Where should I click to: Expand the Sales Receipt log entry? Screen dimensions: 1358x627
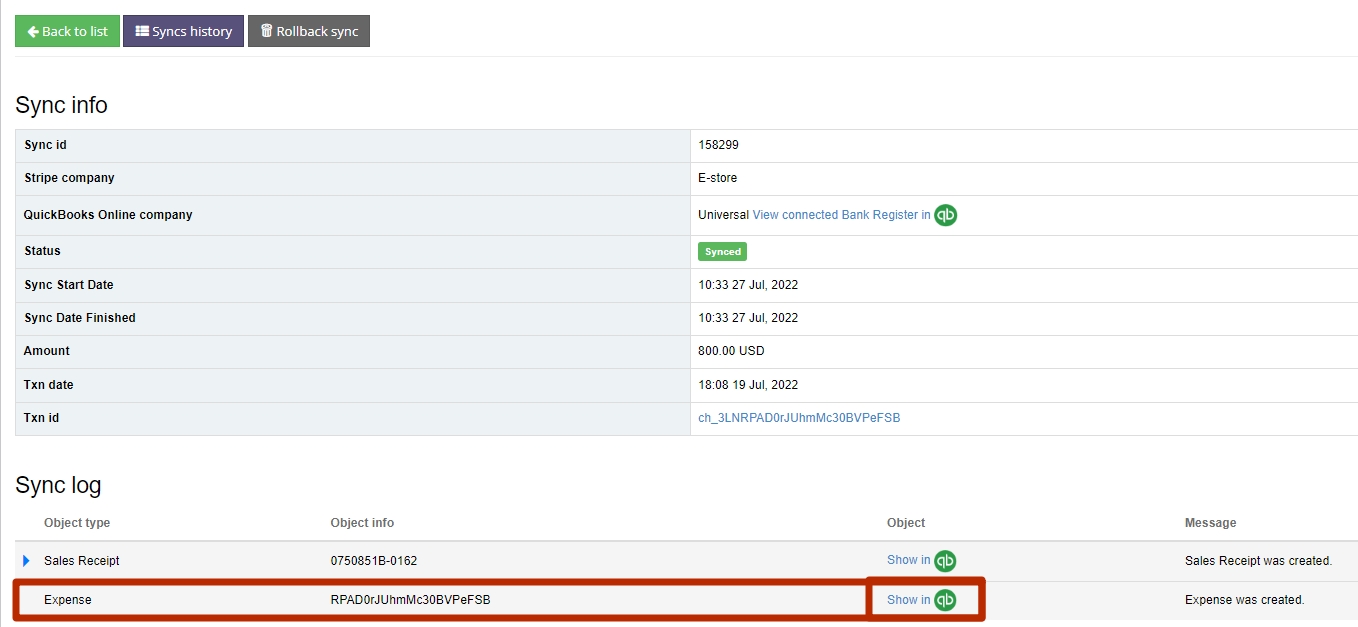click(x=26, y=561)
